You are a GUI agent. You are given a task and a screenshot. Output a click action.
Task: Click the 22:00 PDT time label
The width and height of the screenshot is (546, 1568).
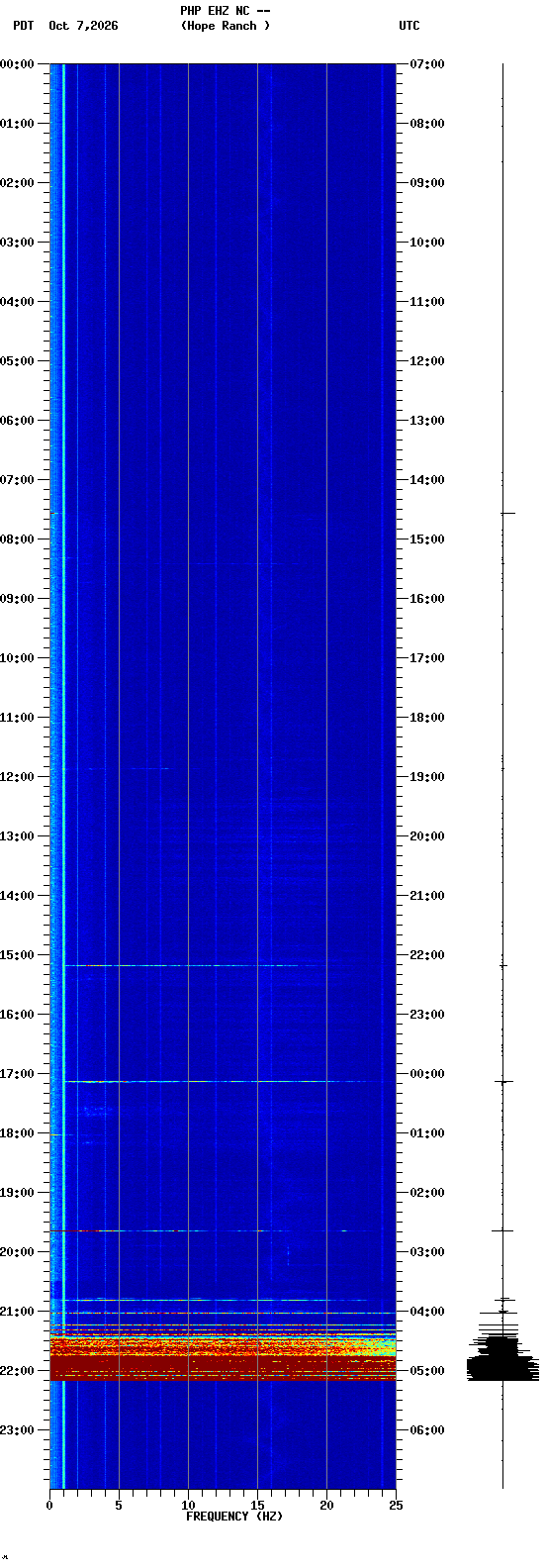pyautogui.click(x=17, y=1371)
